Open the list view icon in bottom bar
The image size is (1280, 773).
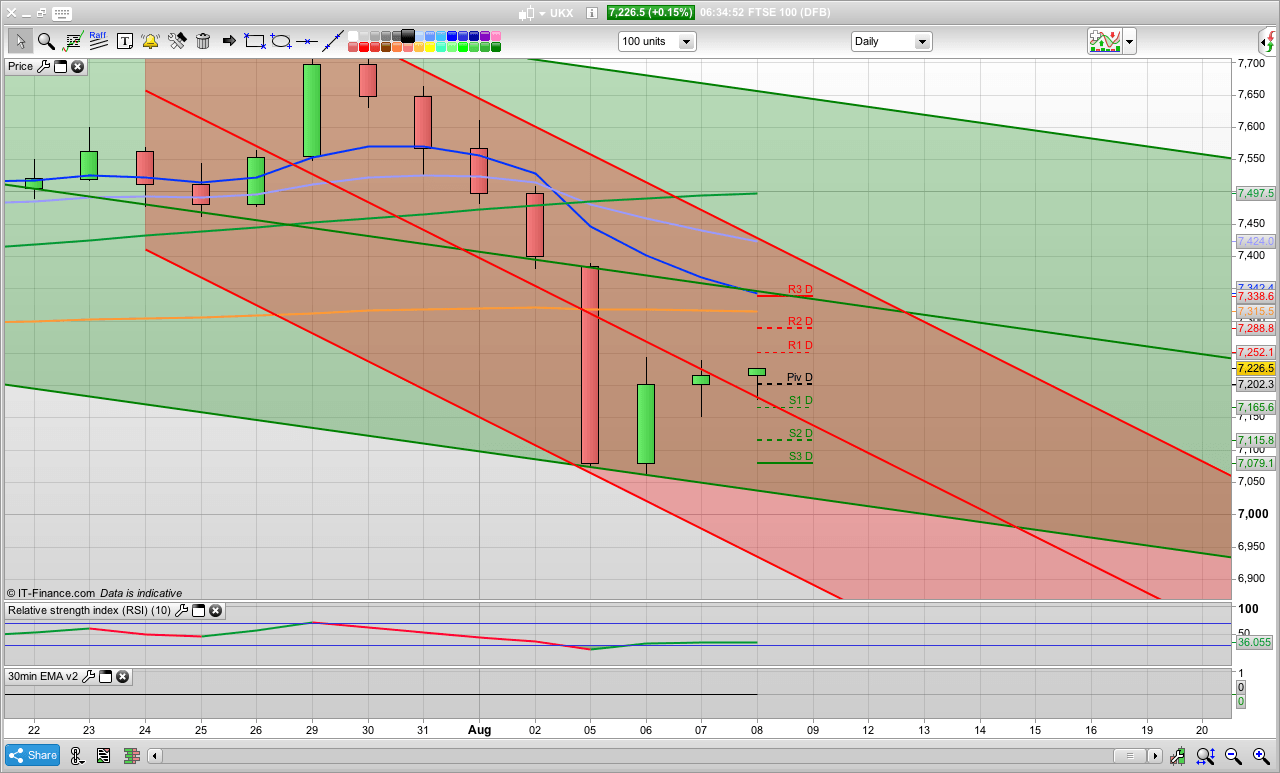coord(105,756)
